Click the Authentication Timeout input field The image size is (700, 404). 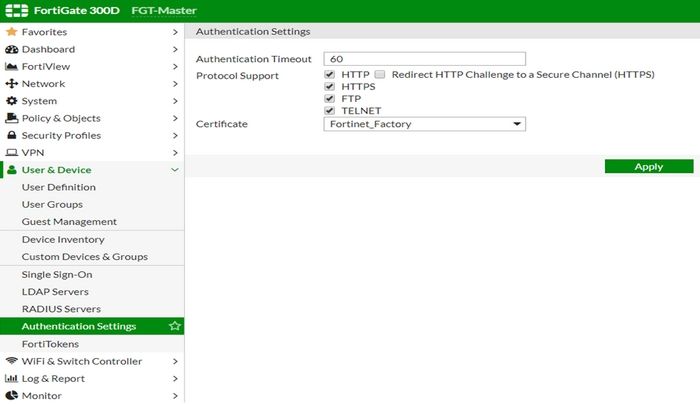point(425,59)
